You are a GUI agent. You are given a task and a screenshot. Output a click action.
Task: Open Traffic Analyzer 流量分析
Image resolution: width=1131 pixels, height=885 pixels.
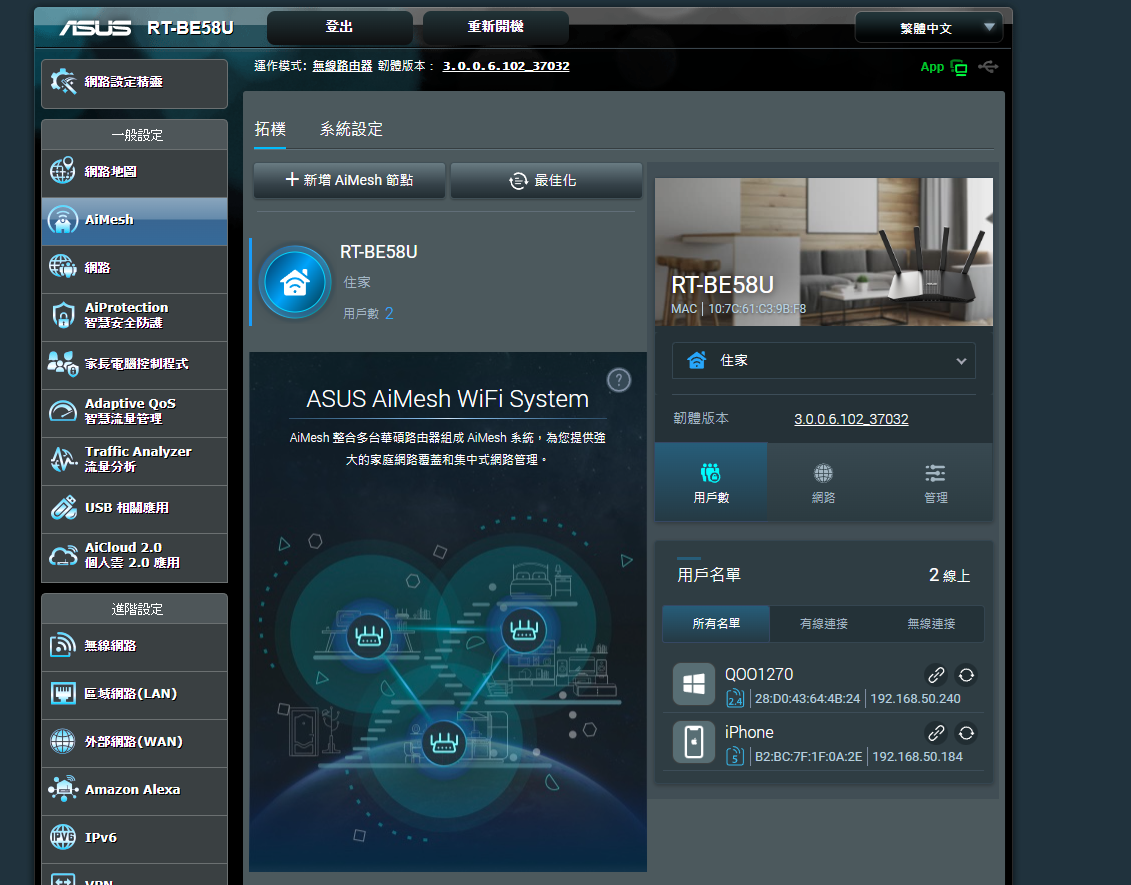pos(134,460)
